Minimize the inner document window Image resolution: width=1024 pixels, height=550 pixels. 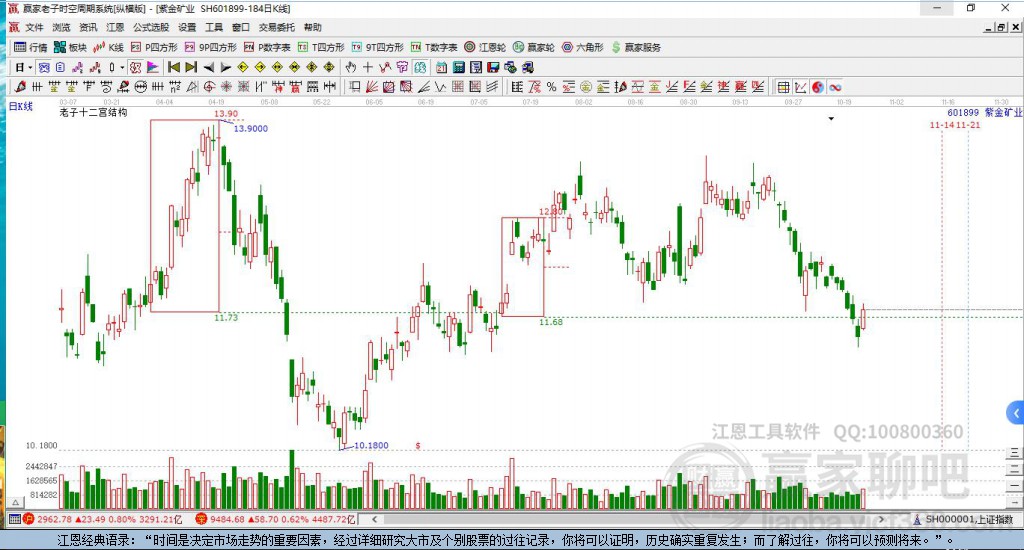[989, 27]
